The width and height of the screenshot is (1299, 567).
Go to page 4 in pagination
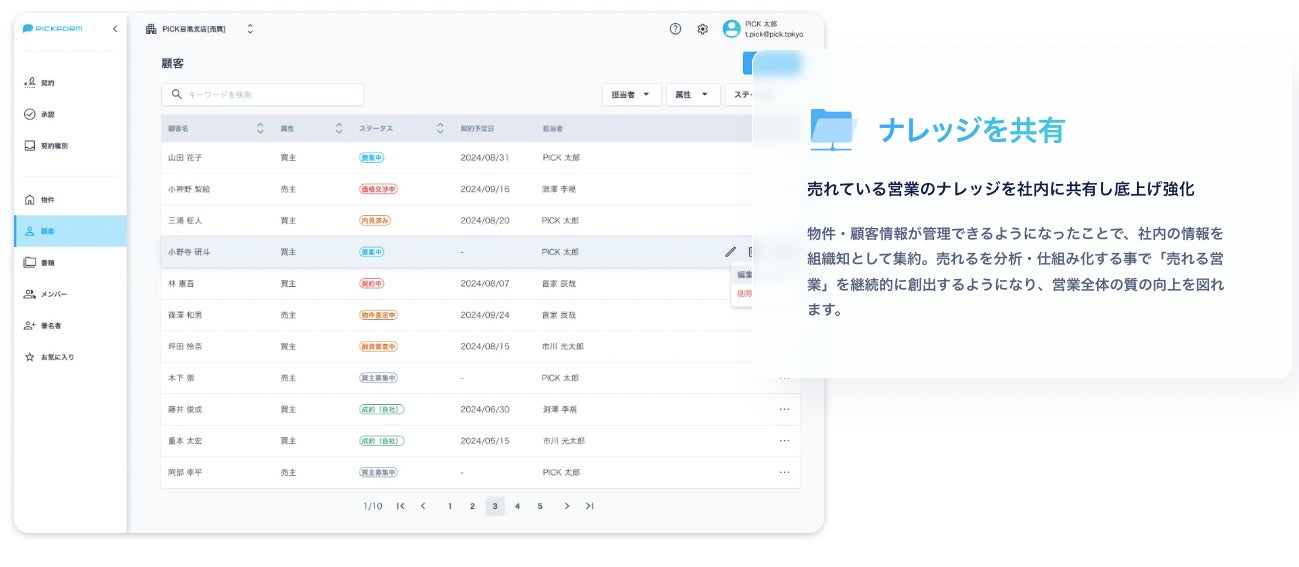[517, 506]
